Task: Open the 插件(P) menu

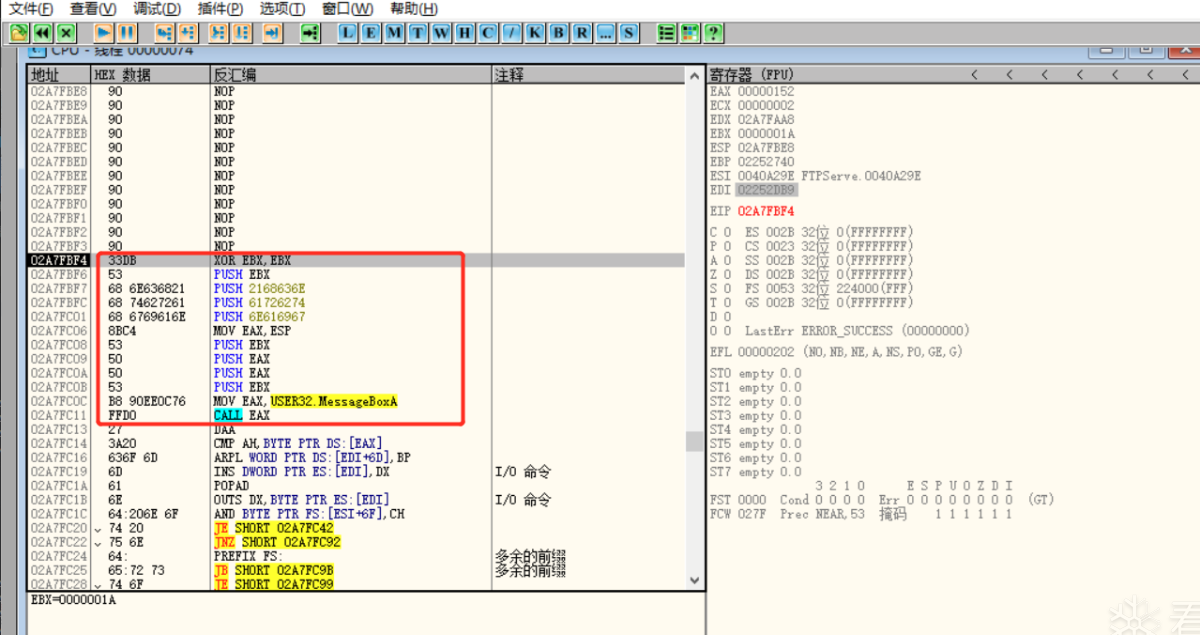Action: click(x=220, y=9)
